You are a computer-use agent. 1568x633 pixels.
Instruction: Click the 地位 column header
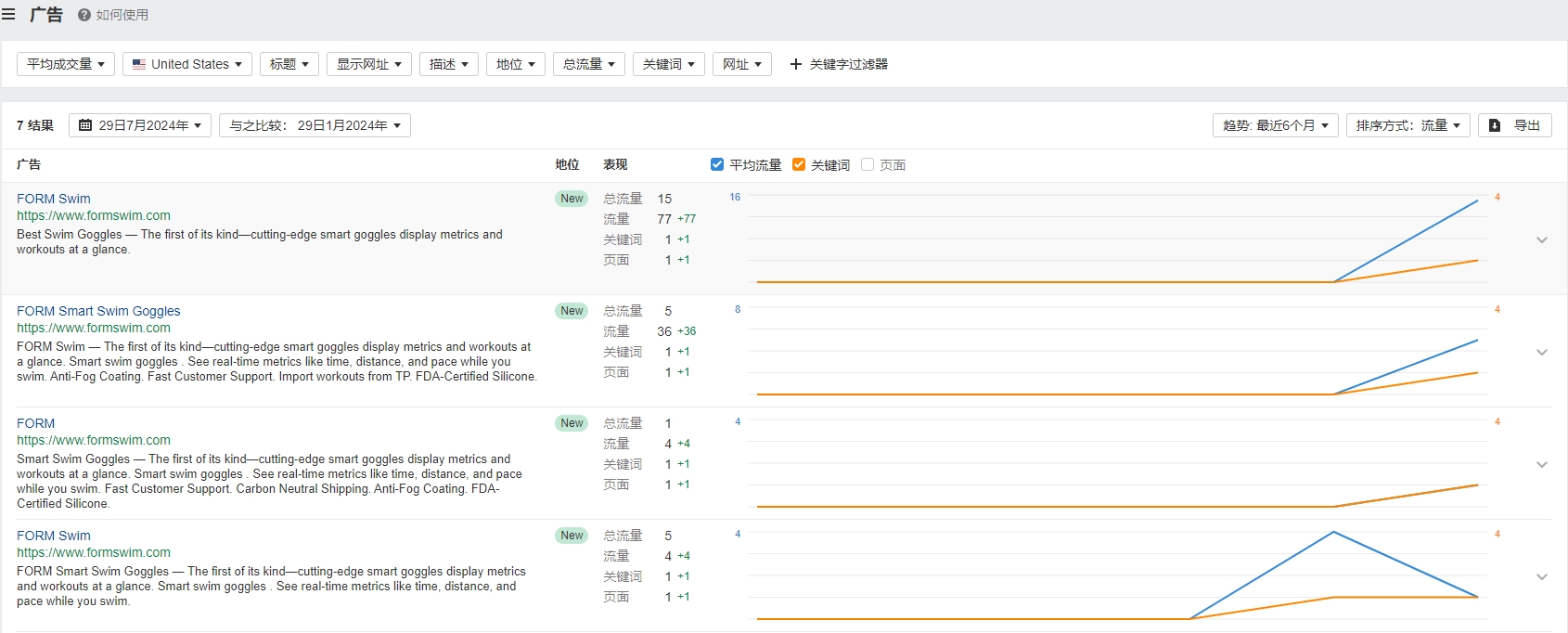(x=567, y=164)
